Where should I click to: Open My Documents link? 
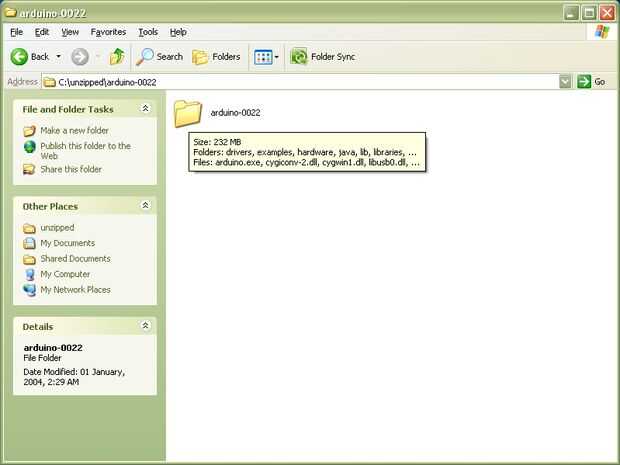68,243
